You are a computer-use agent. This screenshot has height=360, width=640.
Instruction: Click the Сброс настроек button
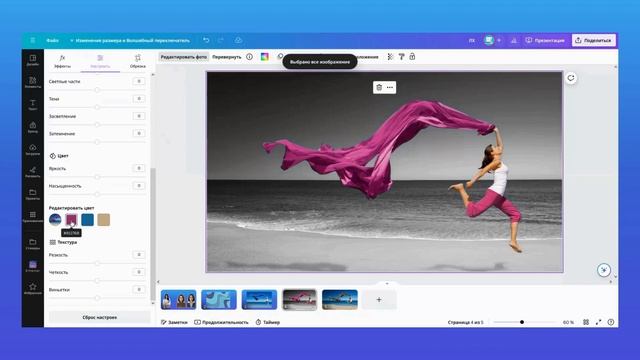click(x=100, y=317)
